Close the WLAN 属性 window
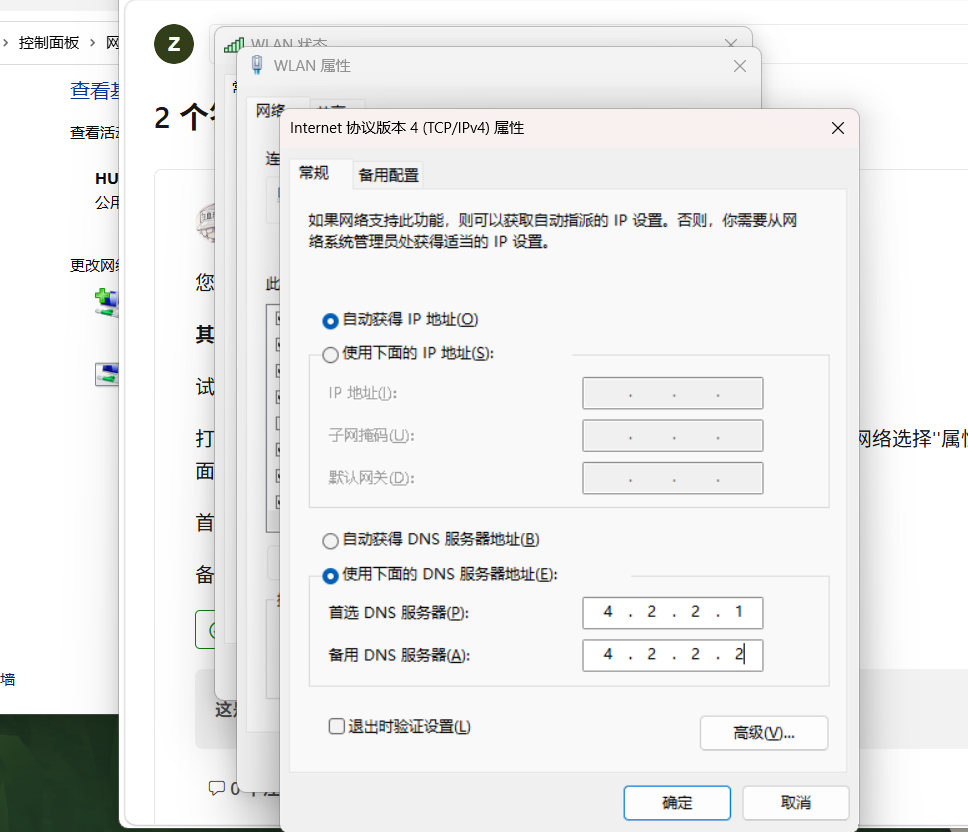 (740, 66)
